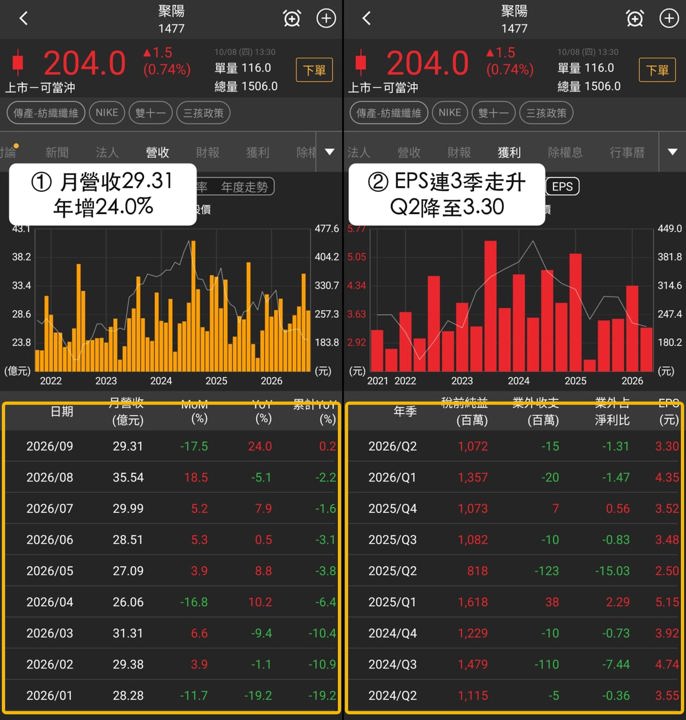The width and height of the screenshot is (686, 720).
Task: Switch to 新聞 tab in left panel
Action: point(57,152)
